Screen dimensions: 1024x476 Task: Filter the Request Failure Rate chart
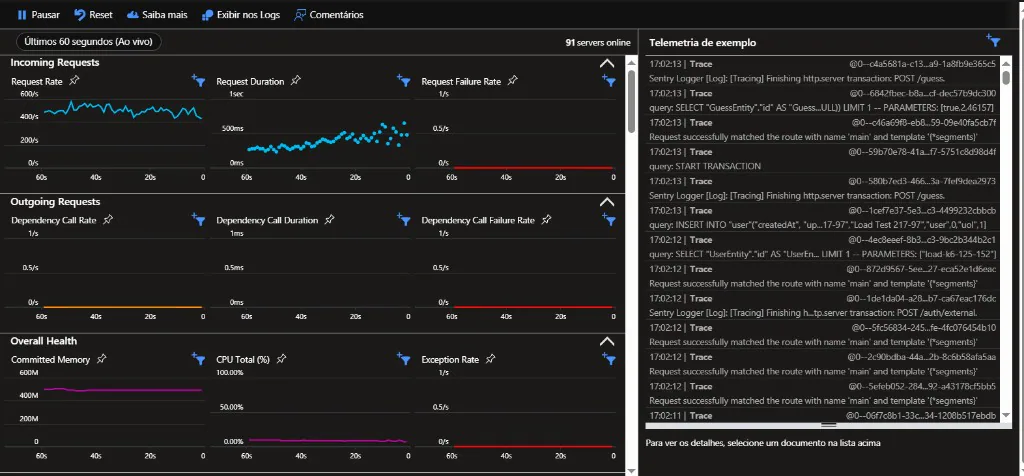click(x=609, y=80)
